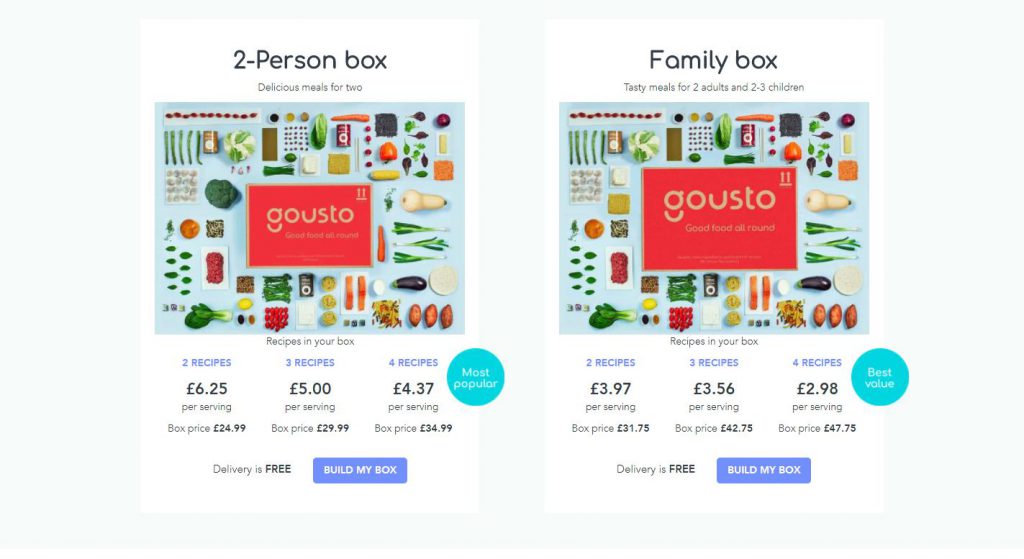
Task: Click the Most popular teal badge
Action: coord(475,377)
